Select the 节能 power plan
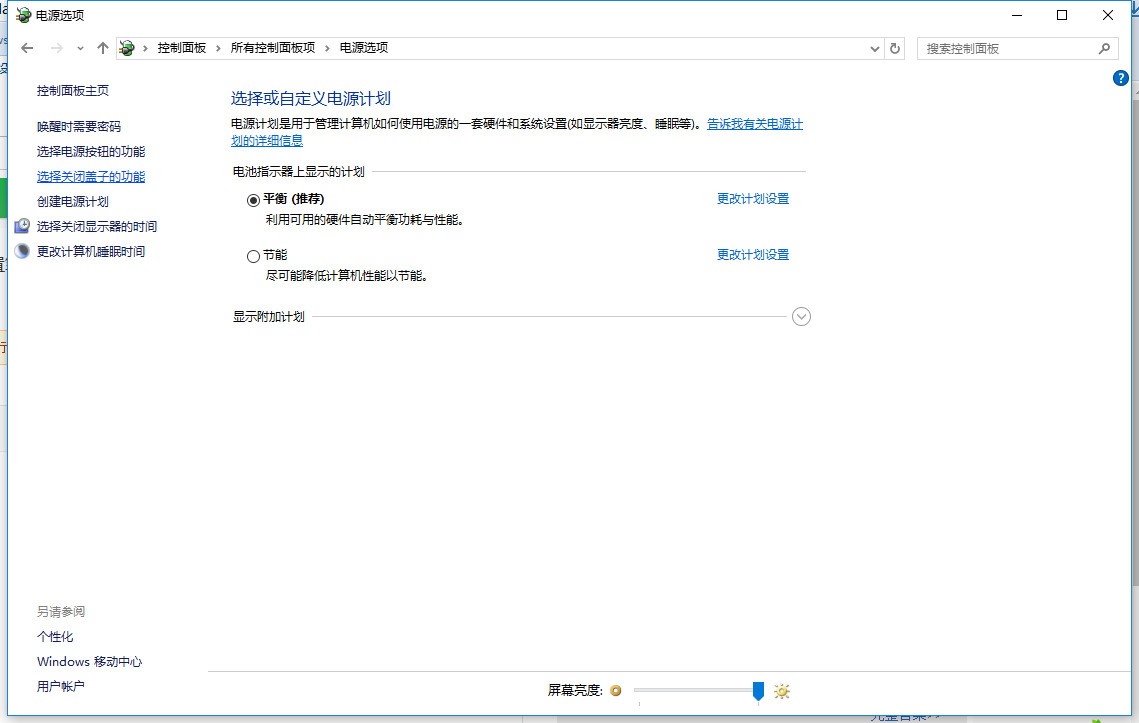Viewport: 1139px width, 723px height. pyautogui.click(x=253, y=256)
